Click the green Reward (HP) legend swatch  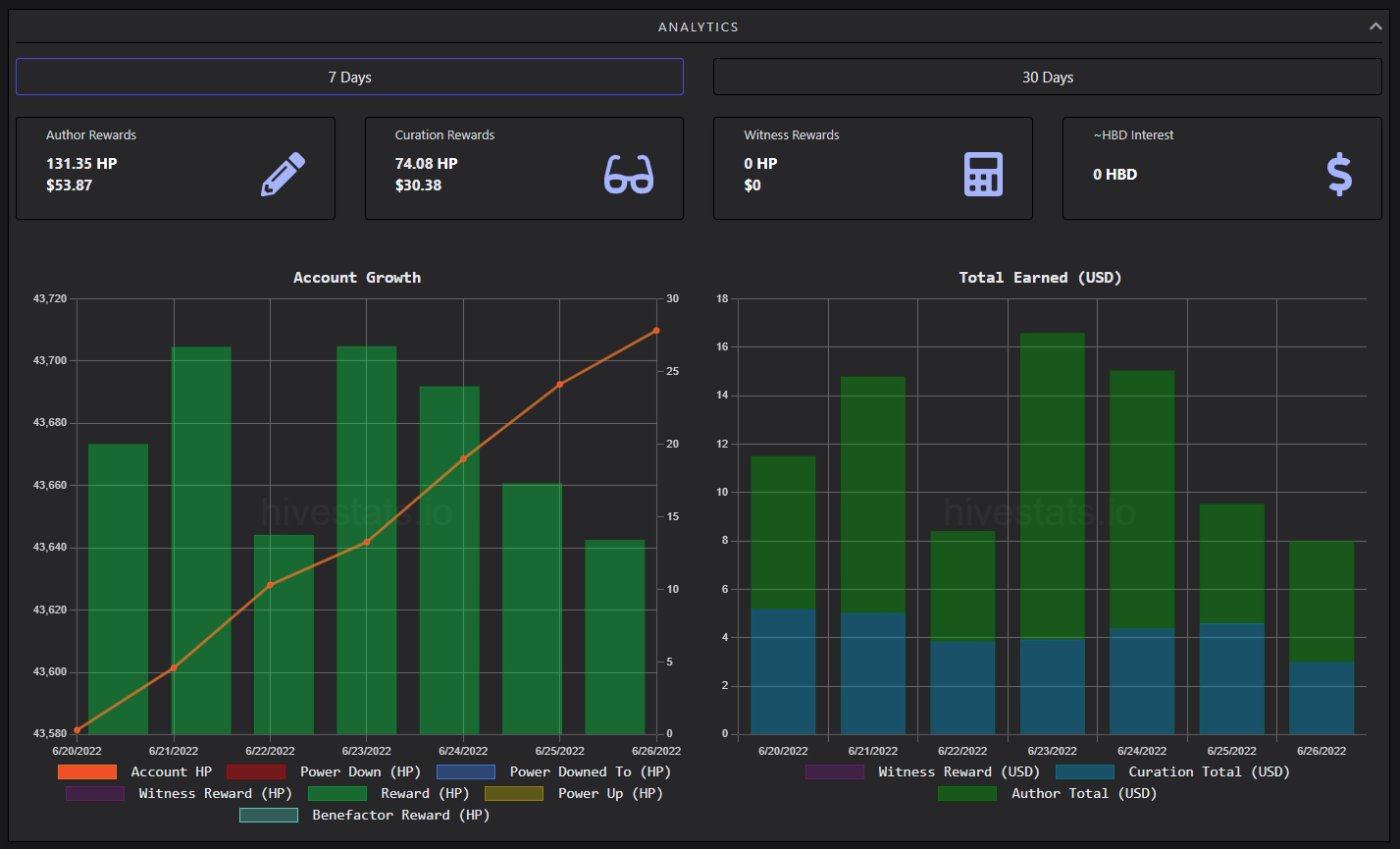coord(337,793)
